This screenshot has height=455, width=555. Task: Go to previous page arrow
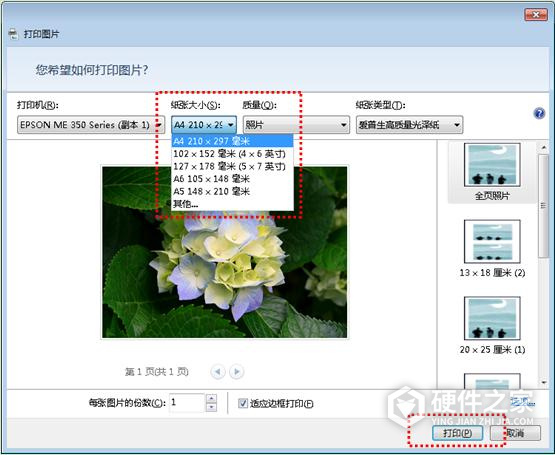[x=218, y=372]
